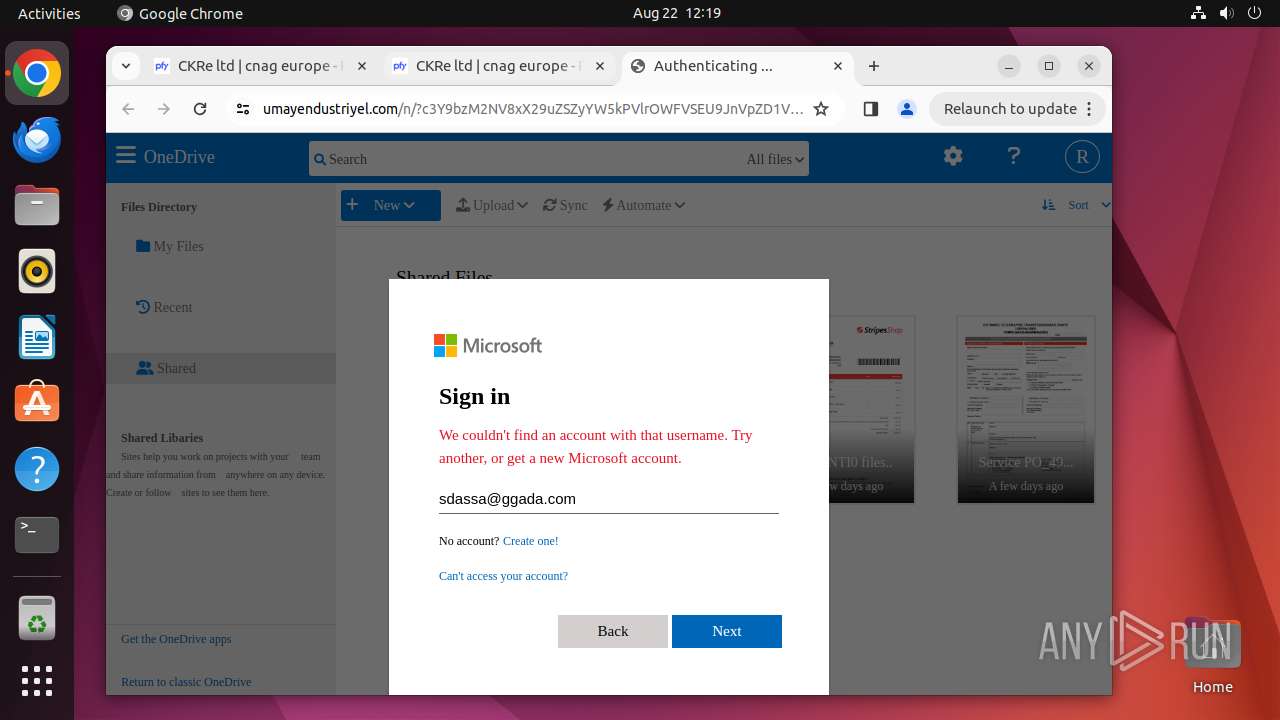Reload the page in Chrome
Image resolution: width=1280 pixels, height=720 pixels.
point(200,109)
